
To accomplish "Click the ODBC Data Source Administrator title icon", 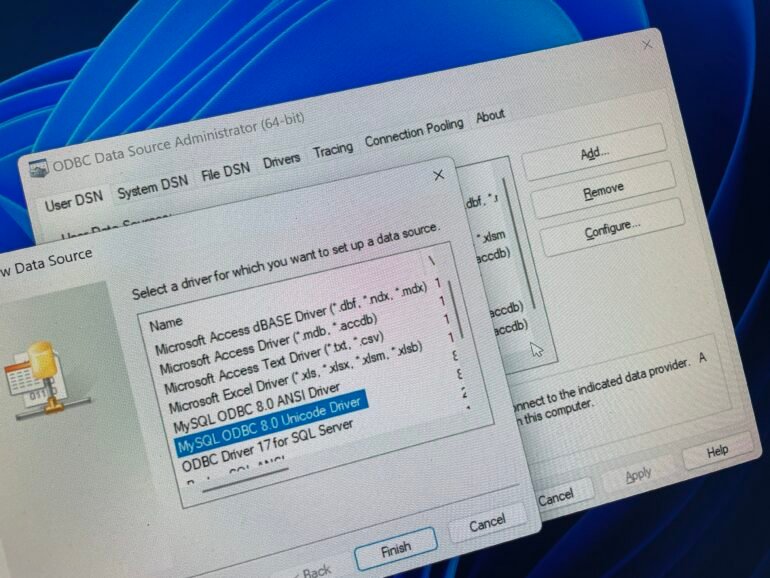I will pos(39,168).
